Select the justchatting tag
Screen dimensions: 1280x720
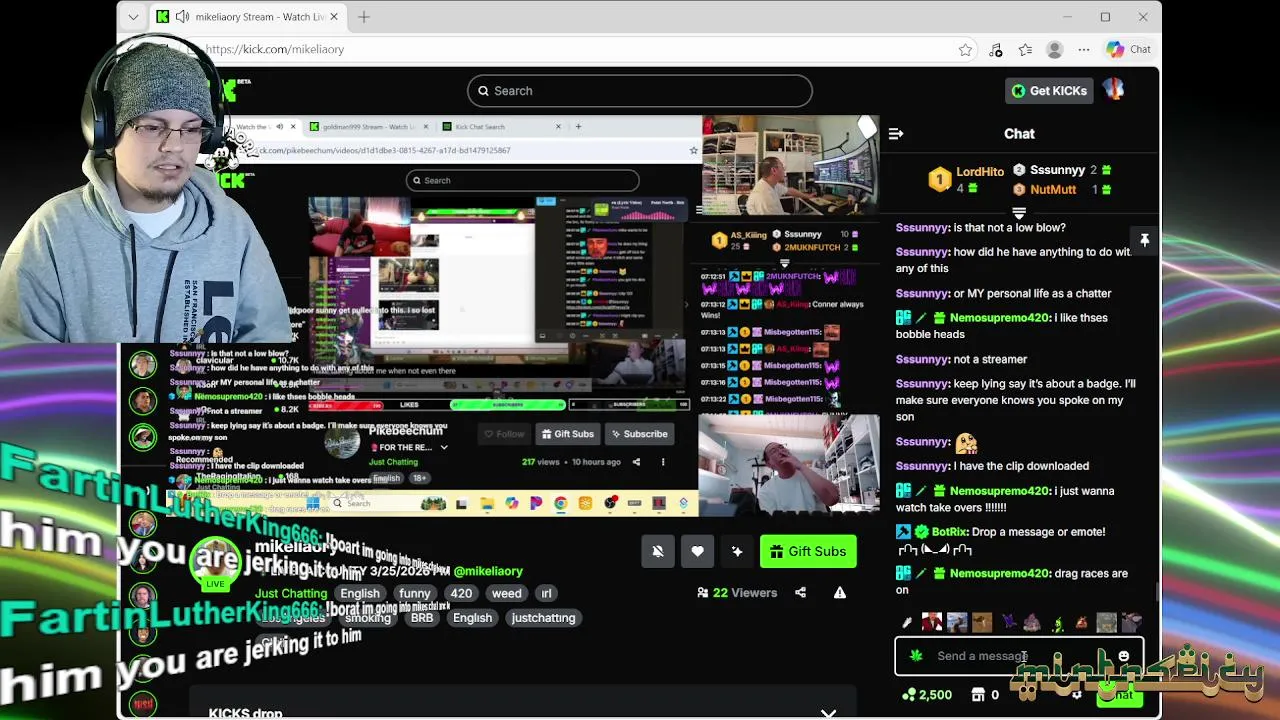(x=543, y=618)
